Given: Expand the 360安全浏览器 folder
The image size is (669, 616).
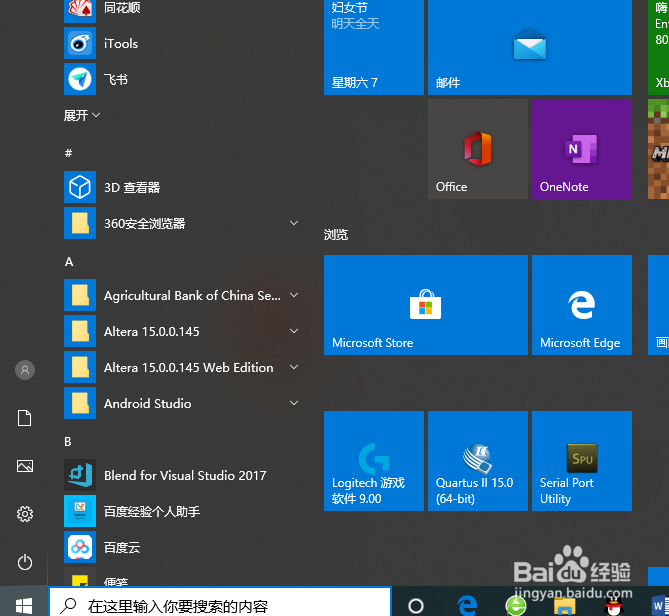Looking at the screenshot, I should point(294,223).
